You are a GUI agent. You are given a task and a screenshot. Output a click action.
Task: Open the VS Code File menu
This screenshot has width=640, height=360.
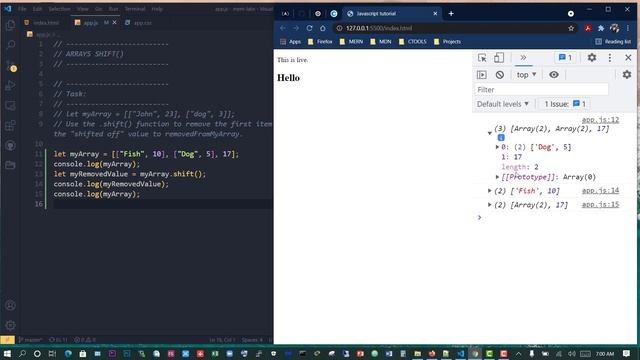22,9
